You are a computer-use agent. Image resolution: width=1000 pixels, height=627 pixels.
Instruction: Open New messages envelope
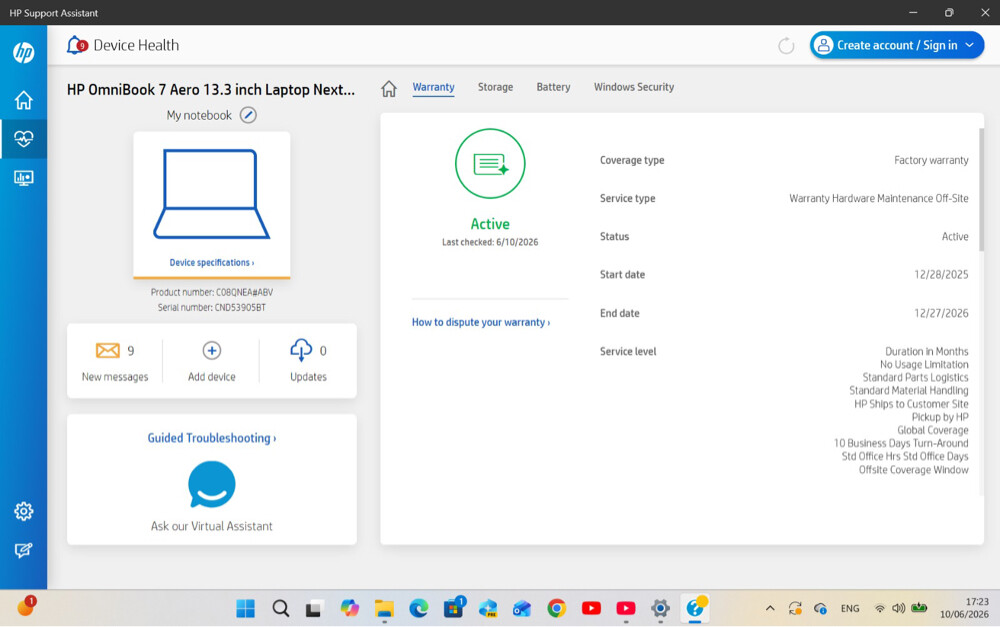[107, 350]
